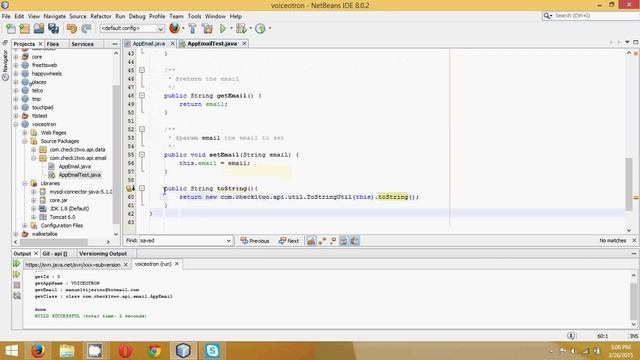Open the subversion output tab

[x=73, y=264]
